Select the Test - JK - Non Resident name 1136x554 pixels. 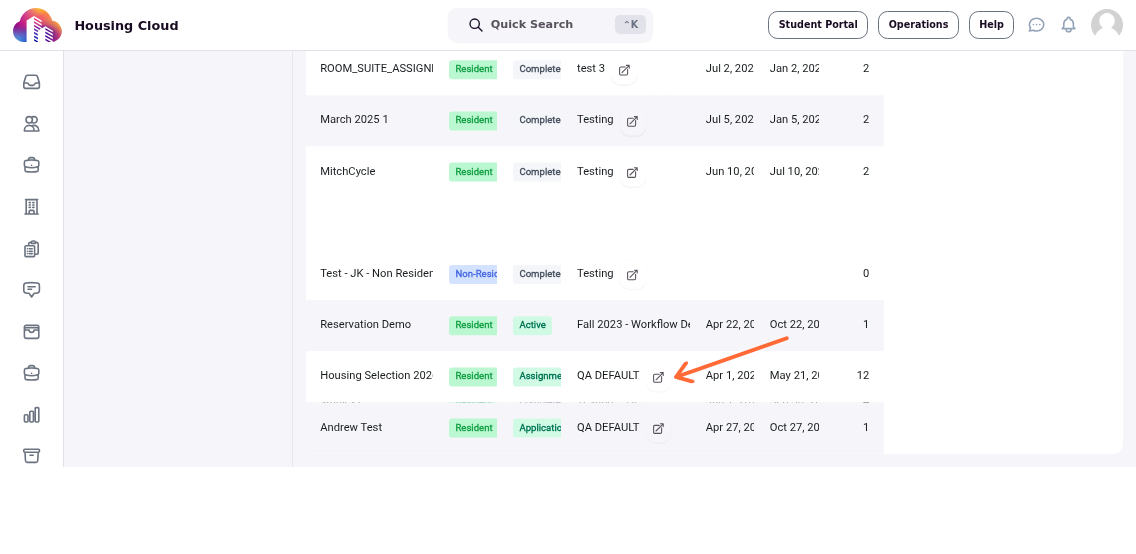tap(377, 274)
